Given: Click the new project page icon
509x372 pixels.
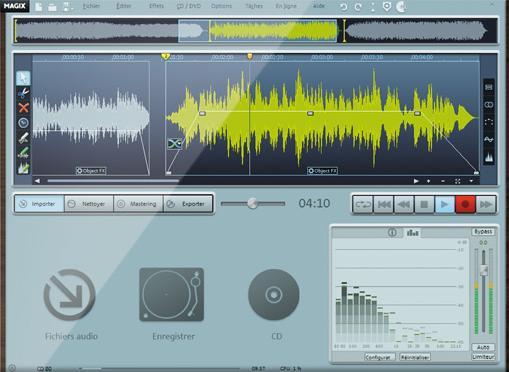Looking at the screenshot, I should pyautogui.click(x=39, y=6).
